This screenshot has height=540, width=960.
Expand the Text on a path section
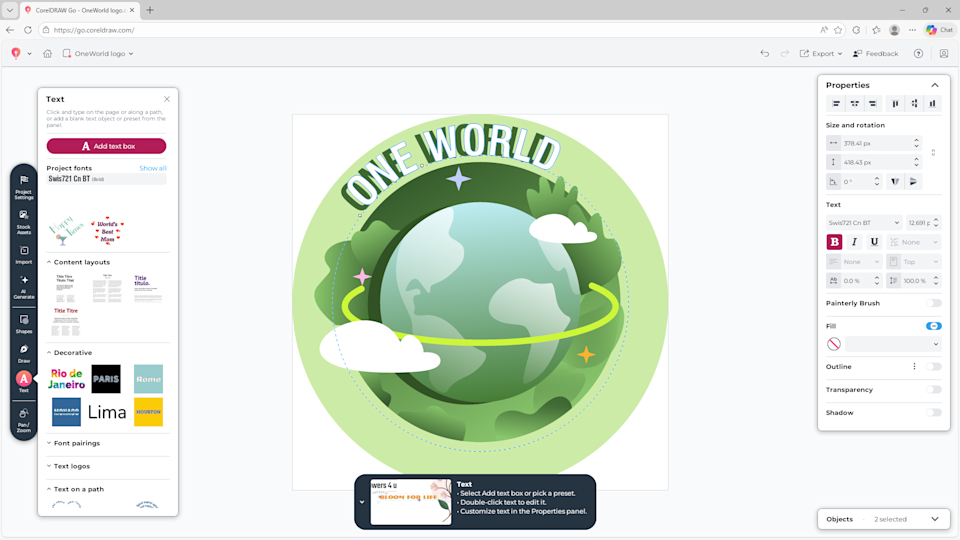pos(79,489)
